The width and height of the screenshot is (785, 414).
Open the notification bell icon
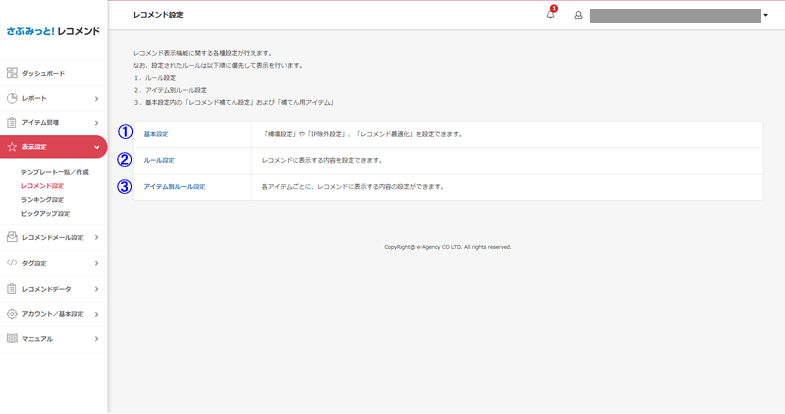[550, 15]
